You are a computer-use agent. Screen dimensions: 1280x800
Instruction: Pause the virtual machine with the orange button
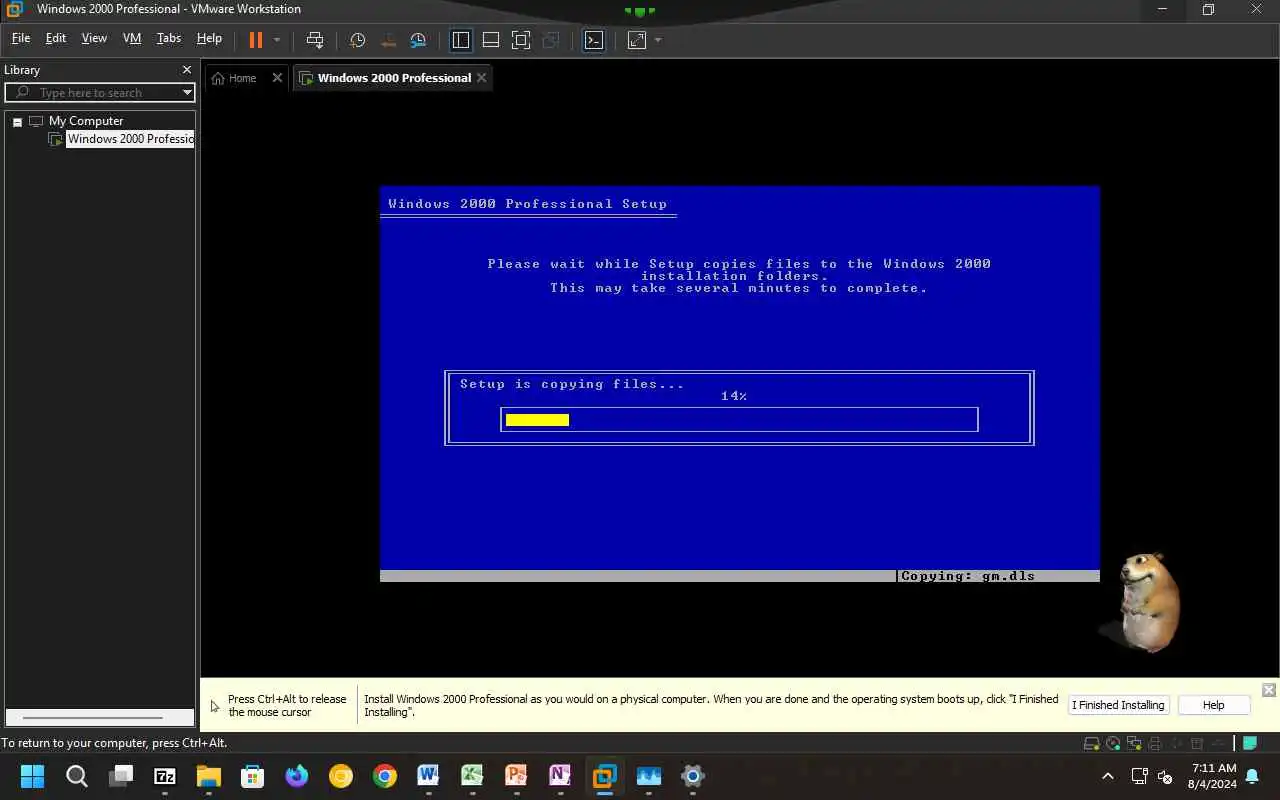coord(256,40)
